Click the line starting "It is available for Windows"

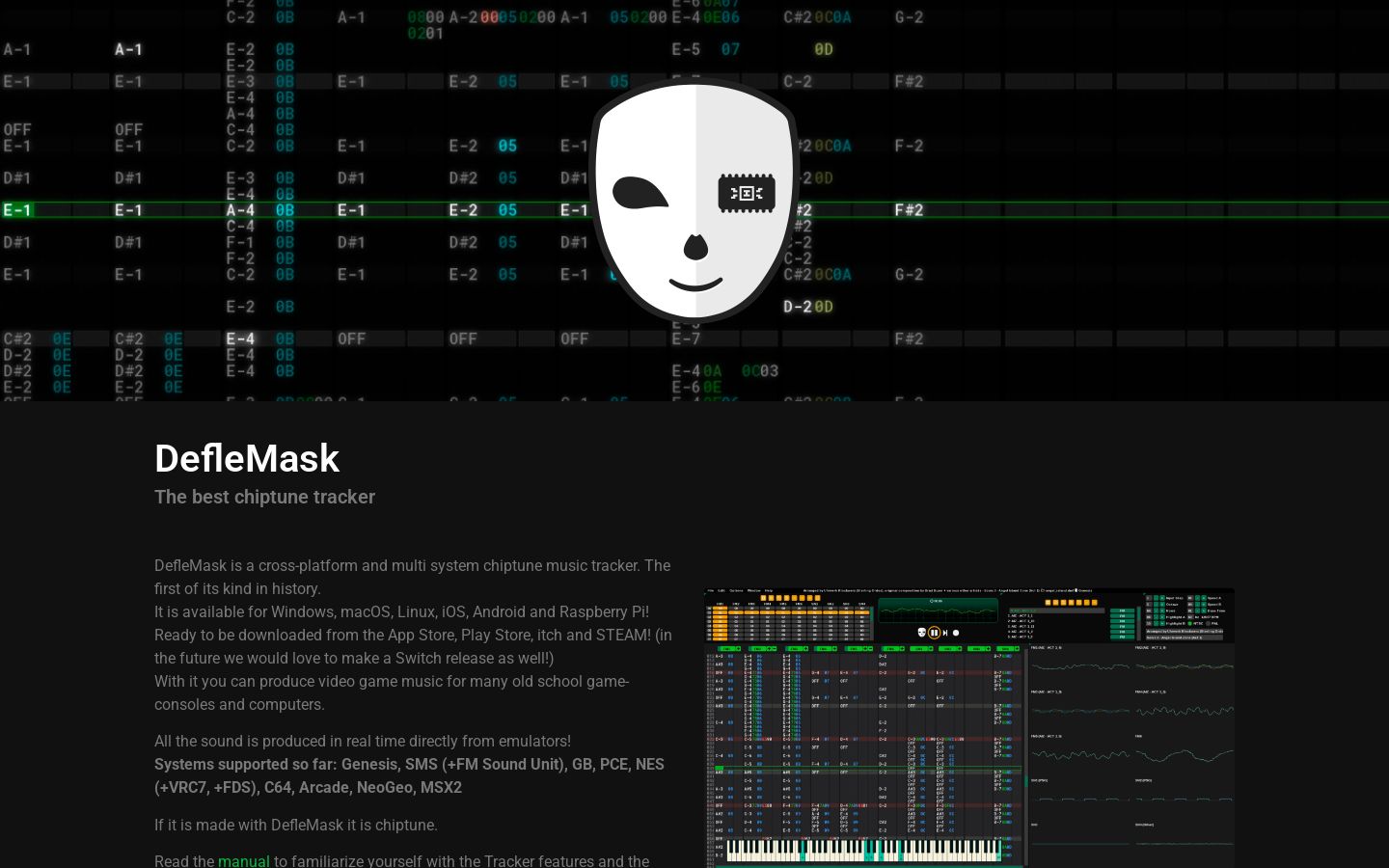[401, 611]
